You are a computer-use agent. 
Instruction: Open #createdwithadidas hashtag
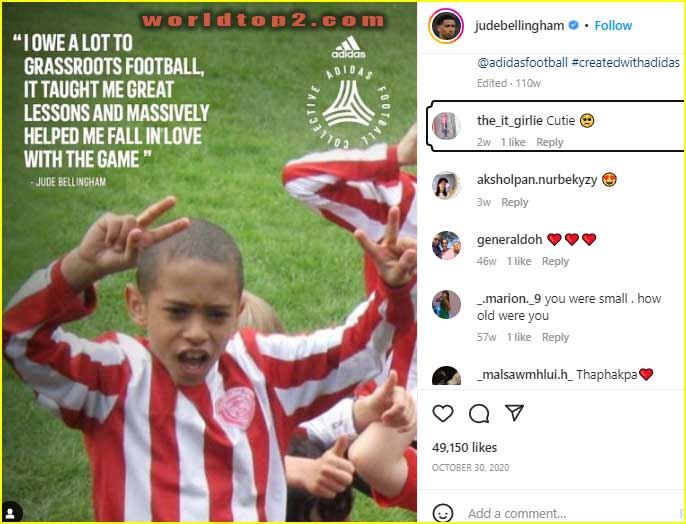click(x=626, y=63)
